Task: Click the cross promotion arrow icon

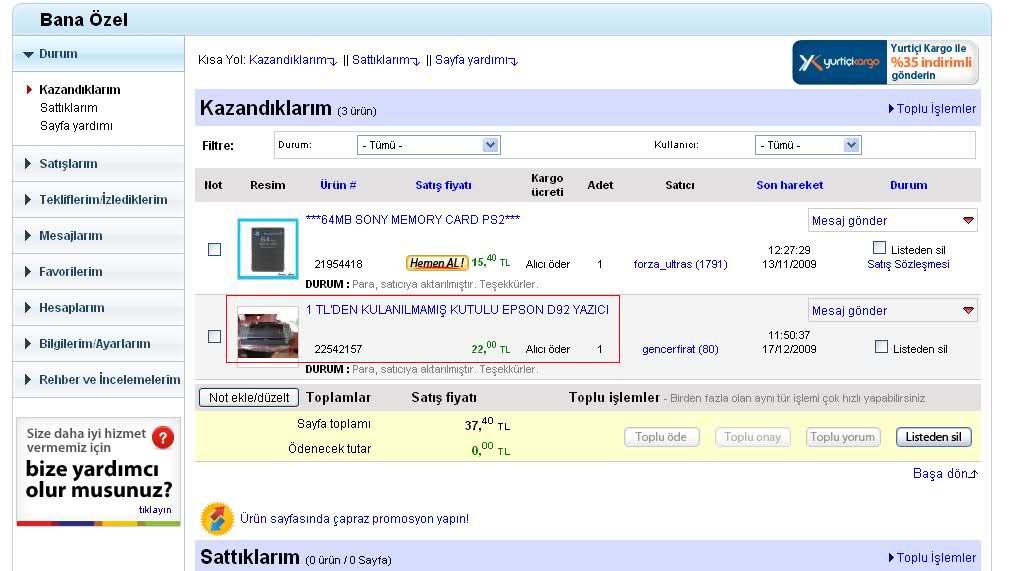Action: click(x=217, y=519)
